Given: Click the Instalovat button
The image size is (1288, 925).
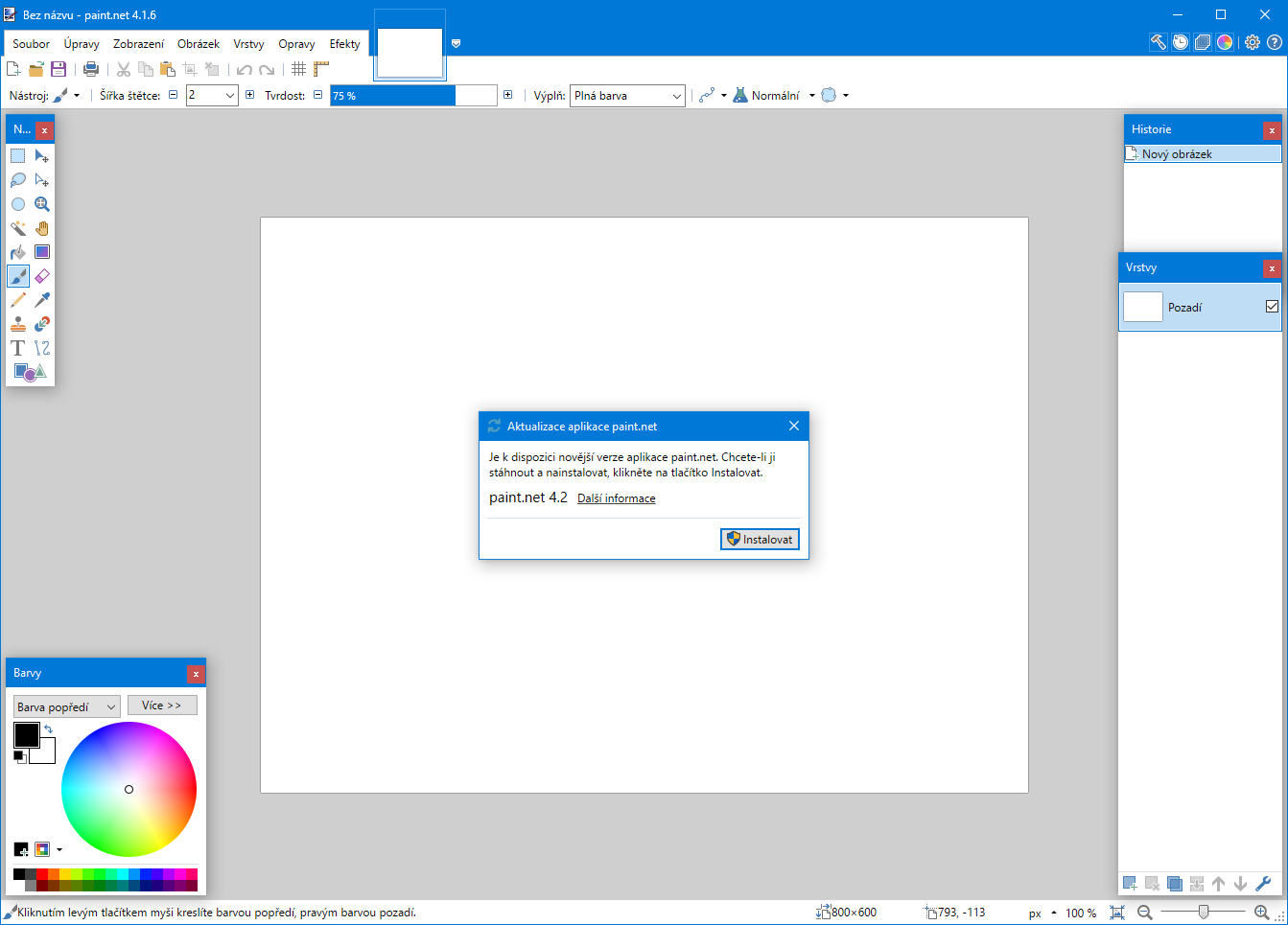Looking at the screenshot, I should pyautogui.click(x=760, y=540).
